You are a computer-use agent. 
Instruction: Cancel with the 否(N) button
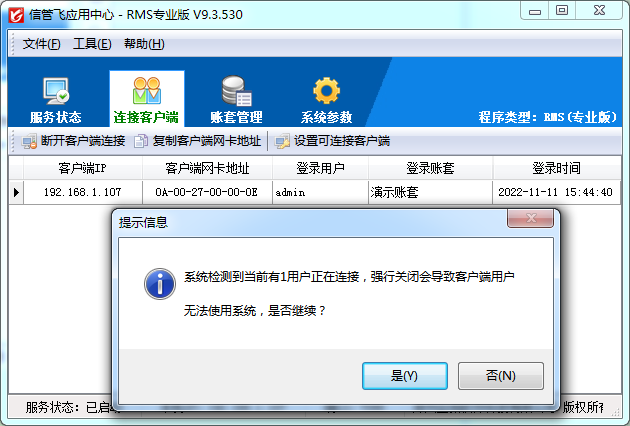click(x=501, y=376)
